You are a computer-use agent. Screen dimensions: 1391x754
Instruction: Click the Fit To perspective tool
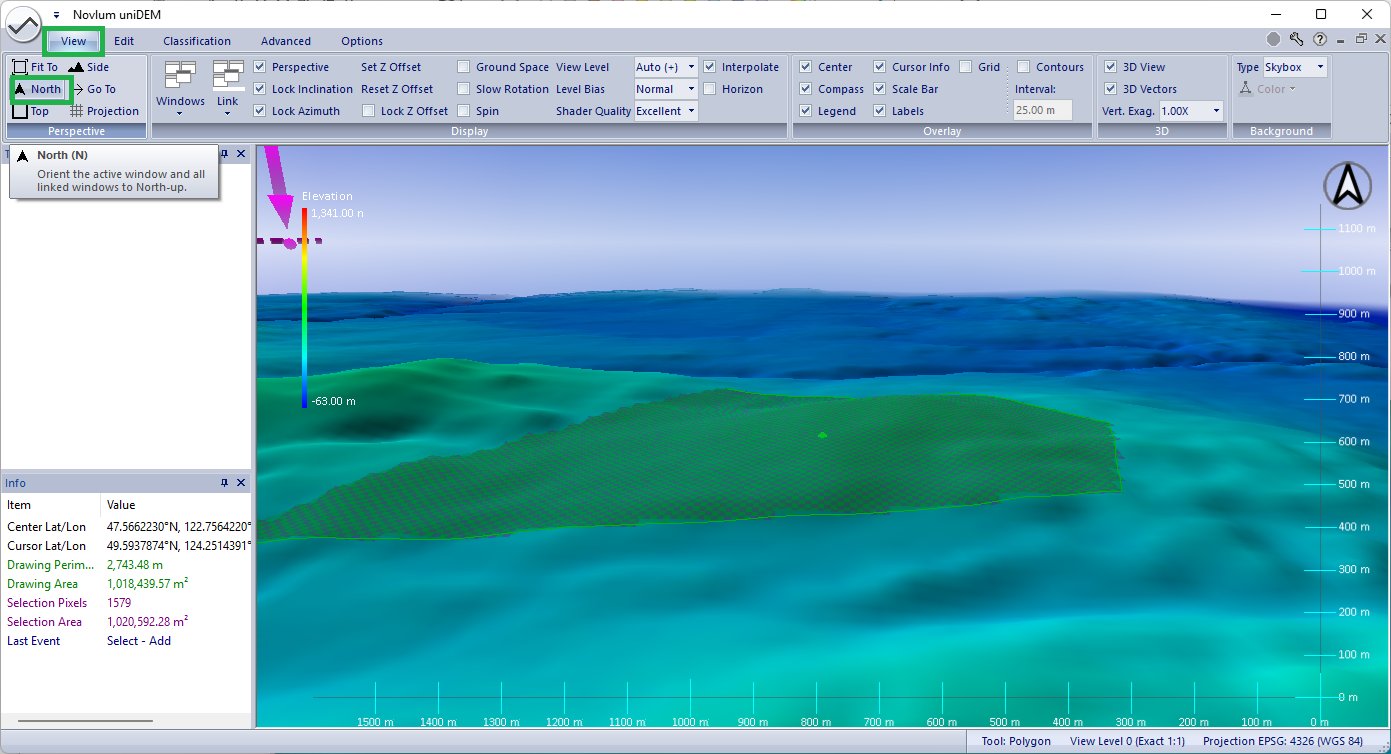point(35,67)
